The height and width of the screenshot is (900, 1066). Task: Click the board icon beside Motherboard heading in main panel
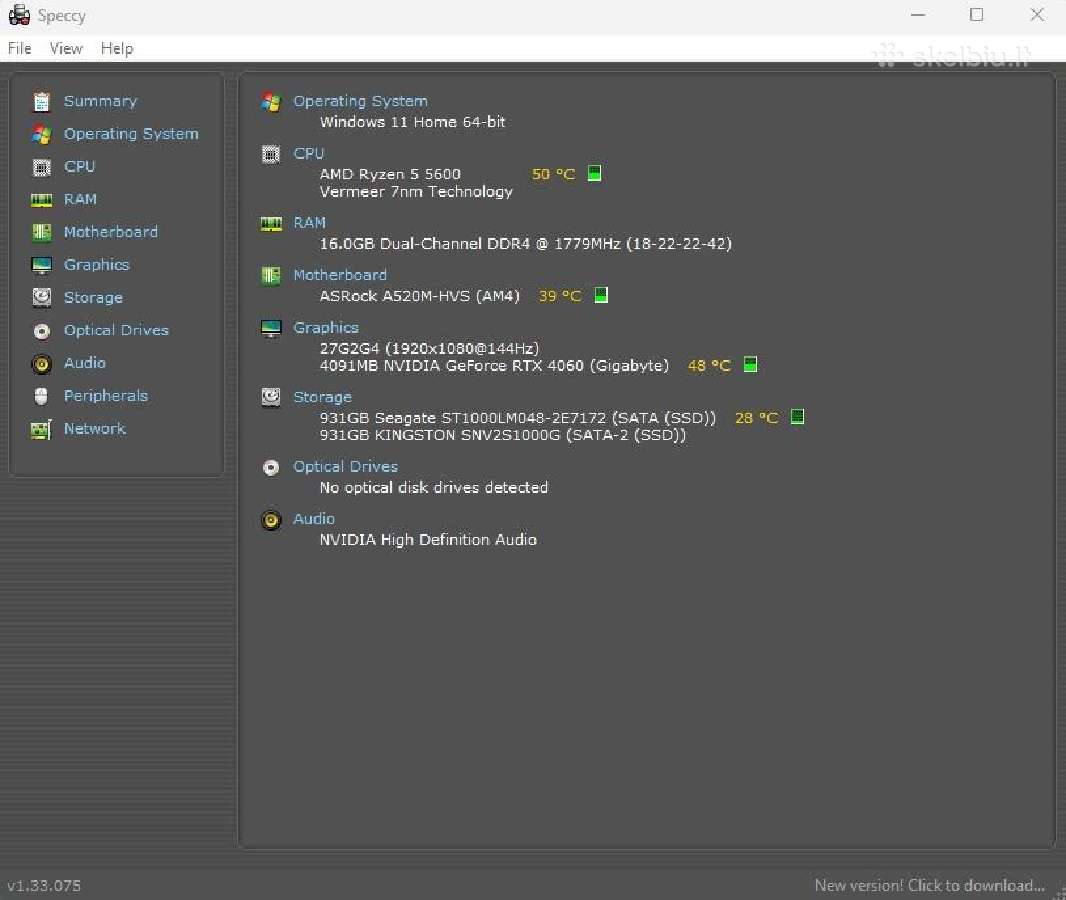[271, 276]
